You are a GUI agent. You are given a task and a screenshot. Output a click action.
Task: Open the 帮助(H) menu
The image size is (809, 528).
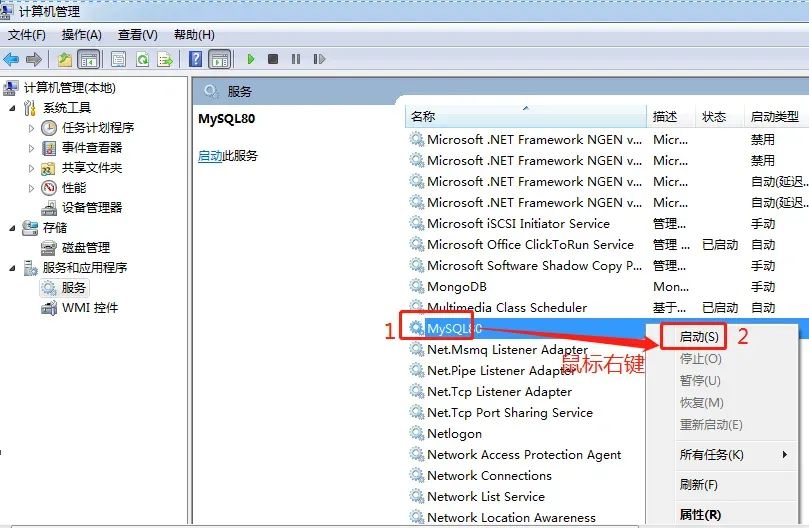[194, 35]
